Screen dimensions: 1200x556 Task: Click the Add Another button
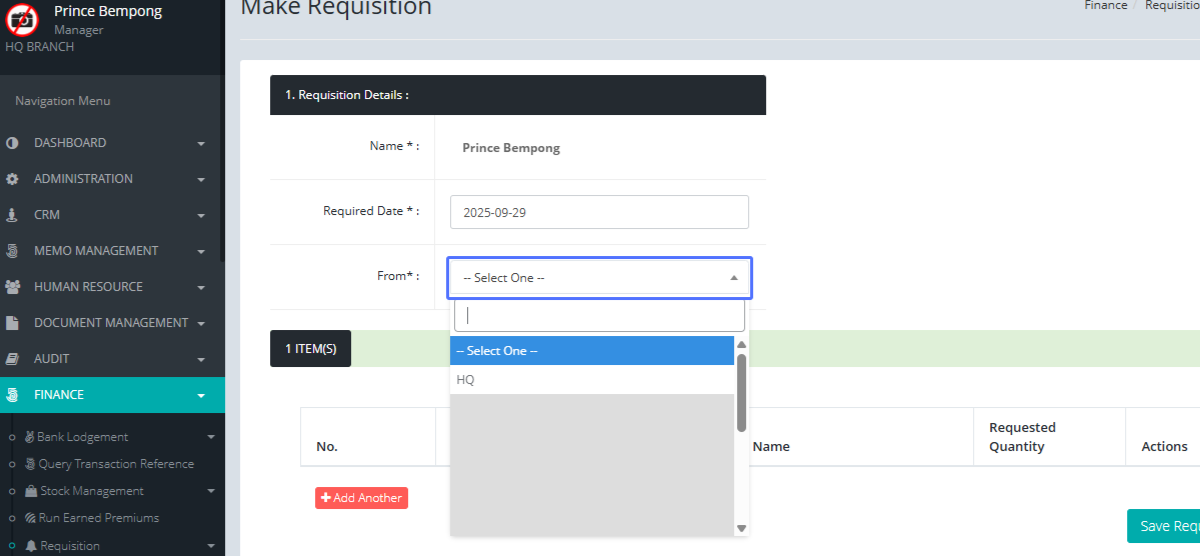point(361,498)
